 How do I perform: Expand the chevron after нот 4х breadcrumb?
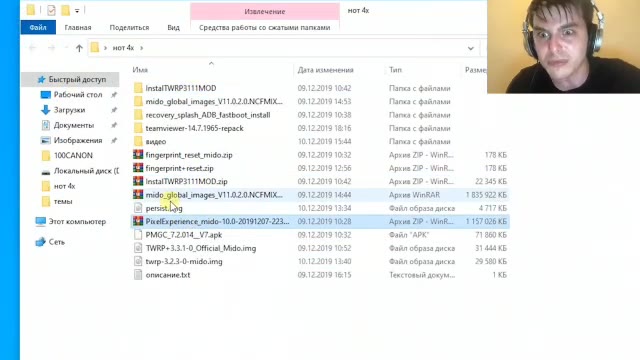click(x=142, y=48)
